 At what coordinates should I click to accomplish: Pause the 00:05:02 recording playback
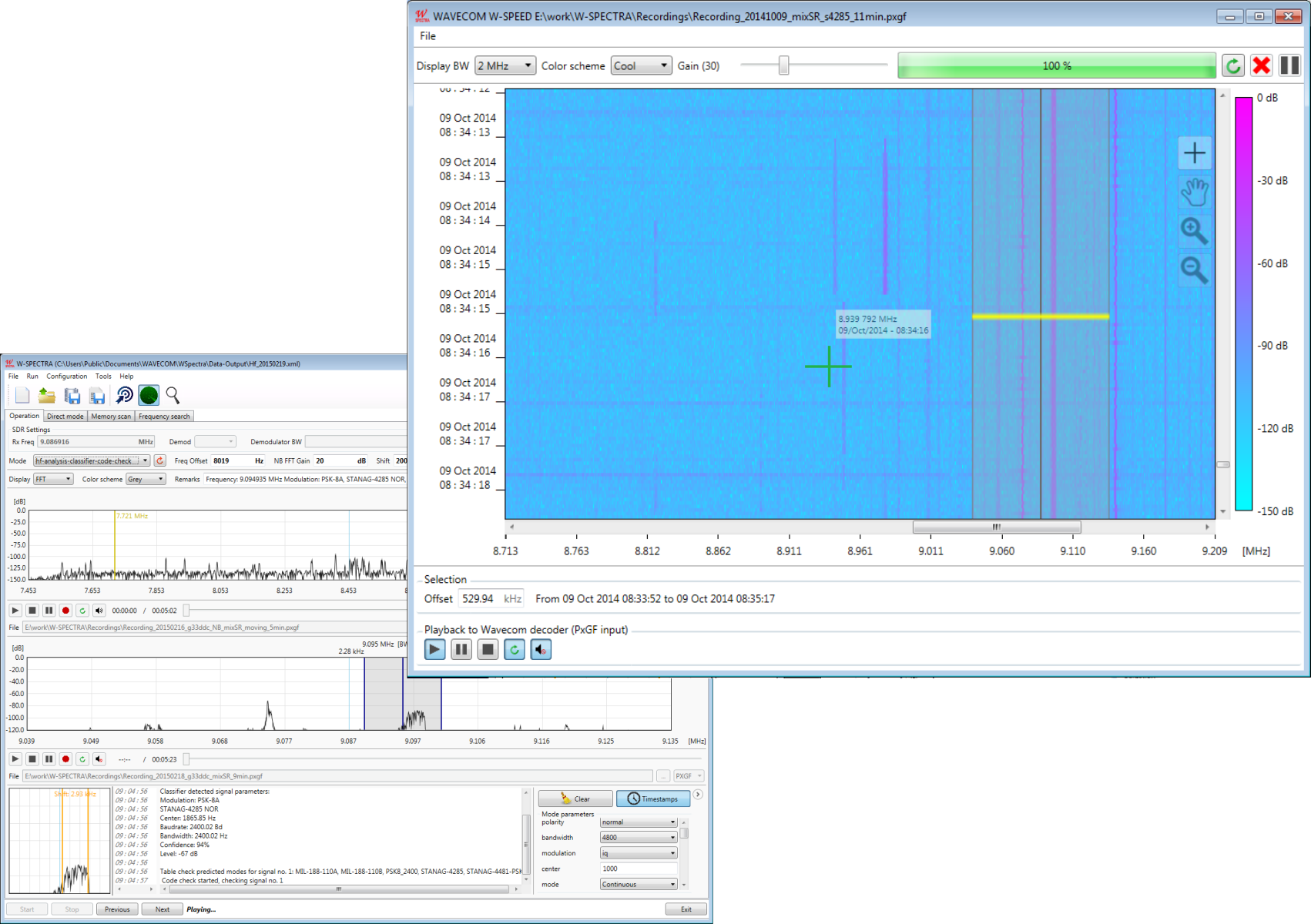pos(49,611)
